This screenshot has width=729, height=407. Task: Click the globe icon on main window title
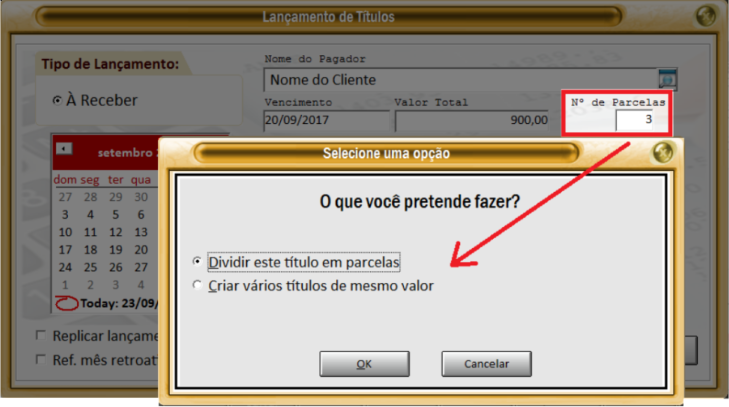[705, 15]
